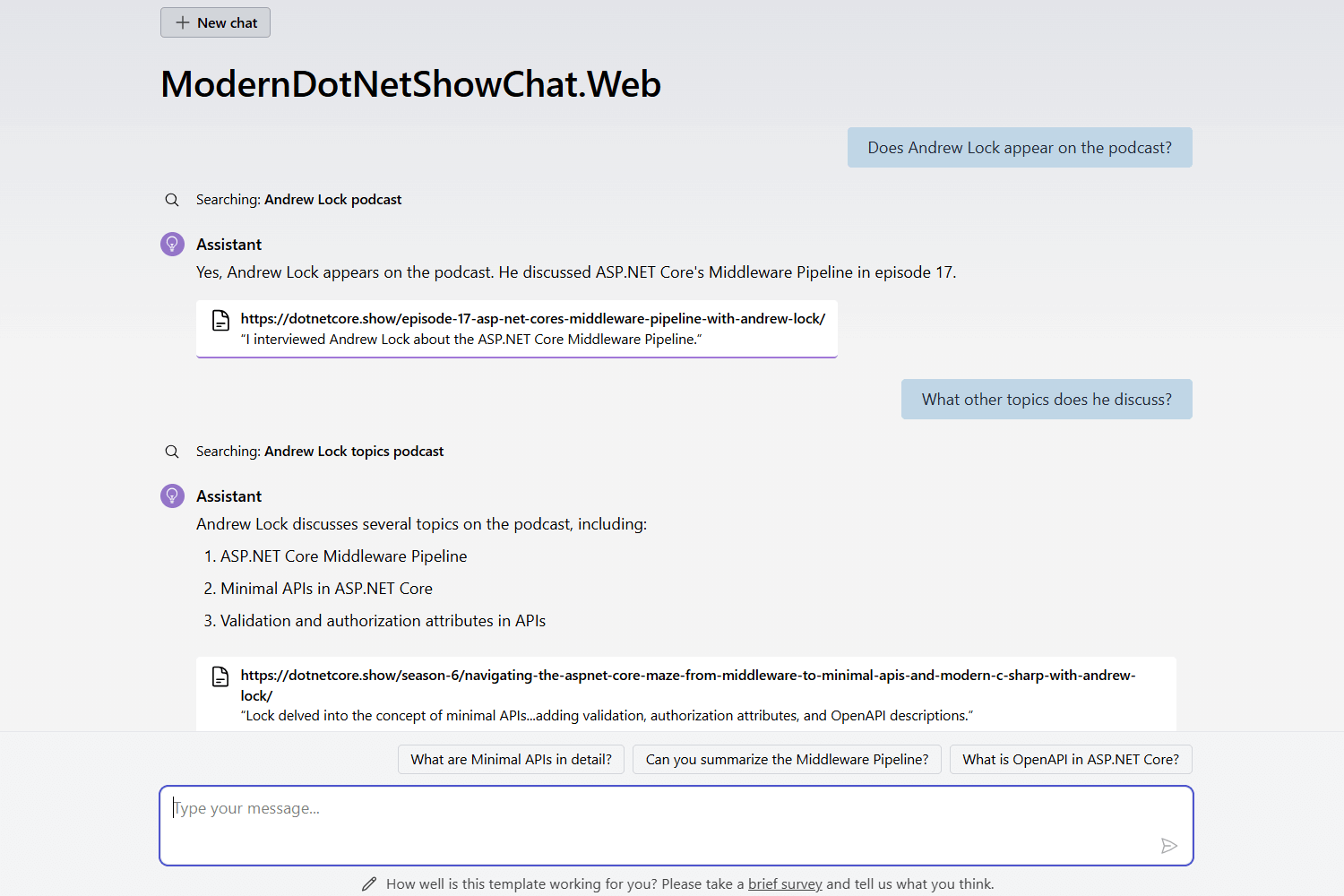Click the plus icon on New chat button
Screen dimensions: 1344x896
(183, 22)
